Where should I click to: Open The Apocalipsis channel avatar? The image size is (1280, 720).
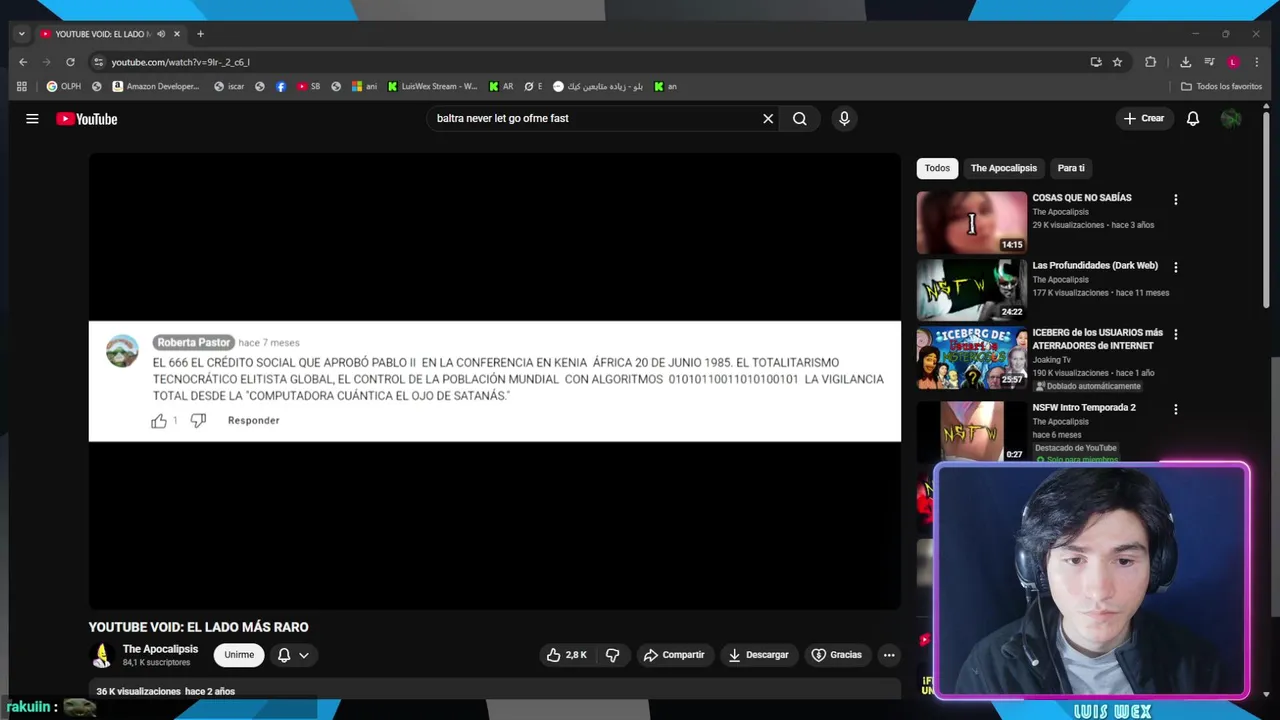(x=101, y=655)
